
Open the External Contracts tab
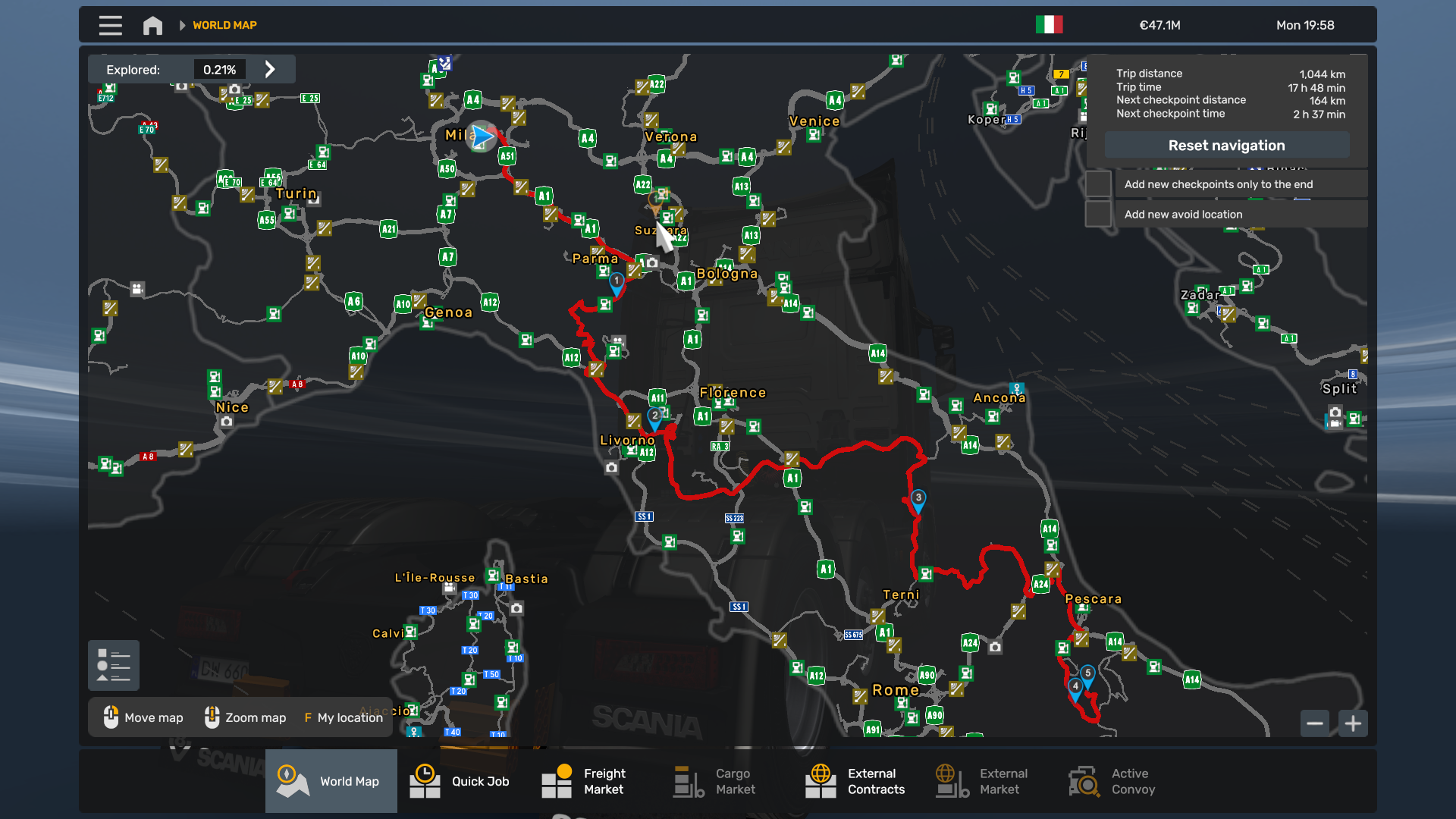855,781
